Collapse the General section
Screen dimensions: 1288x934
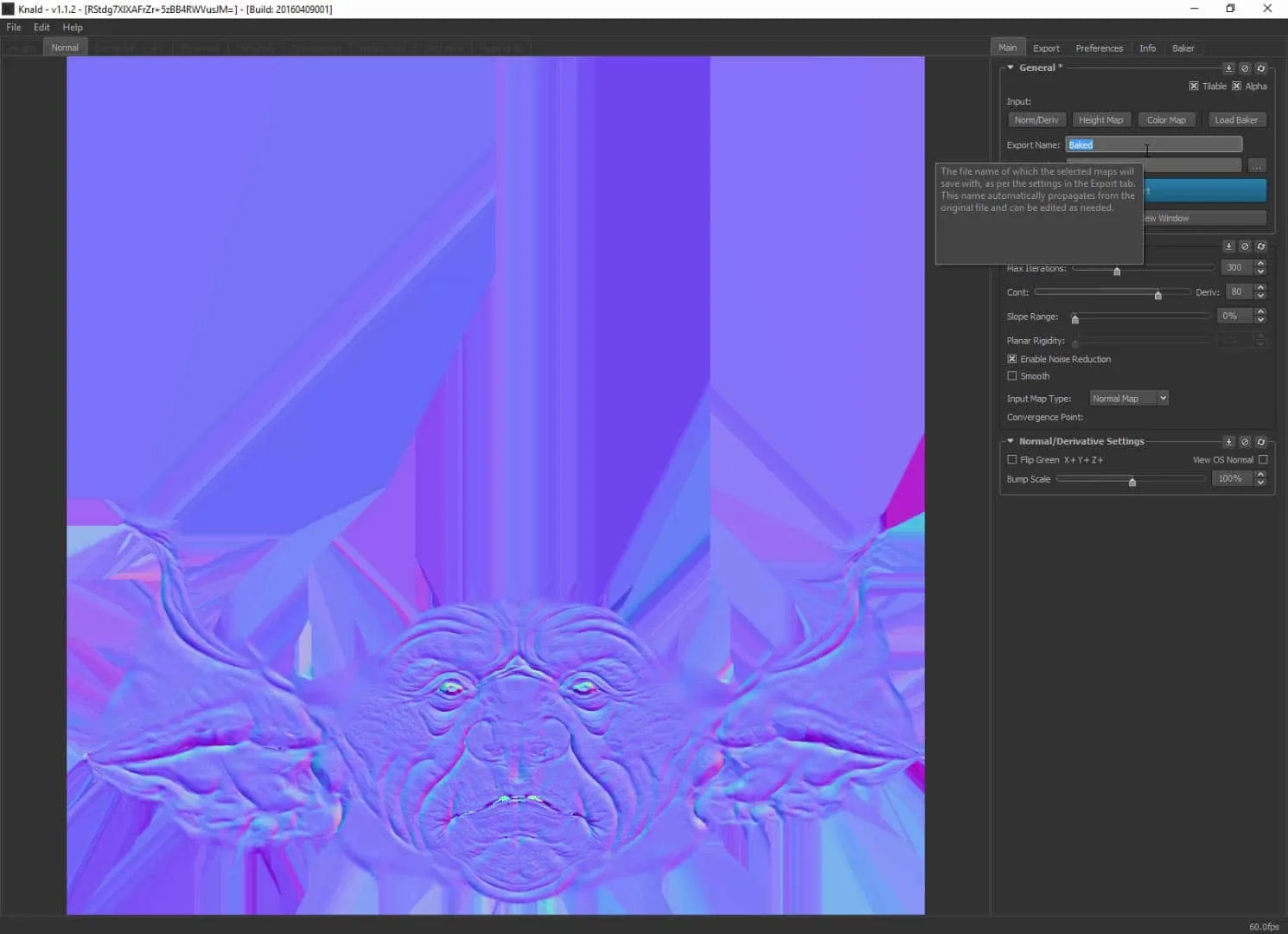1011,67
